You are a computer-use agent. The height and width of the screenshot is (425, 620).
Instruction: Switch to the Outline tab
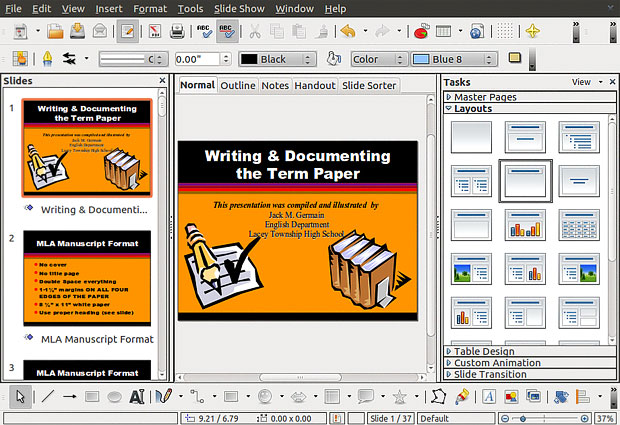point(238,85)
